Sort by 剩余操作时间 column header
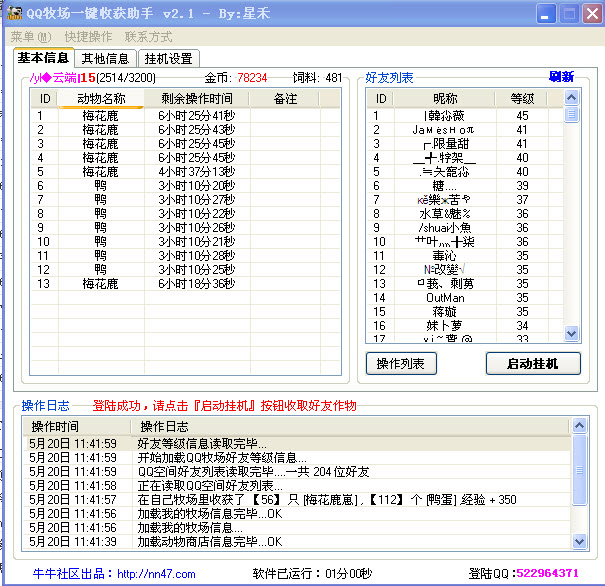This screenshot has height=586, width=605. click(x=196, y=99)
